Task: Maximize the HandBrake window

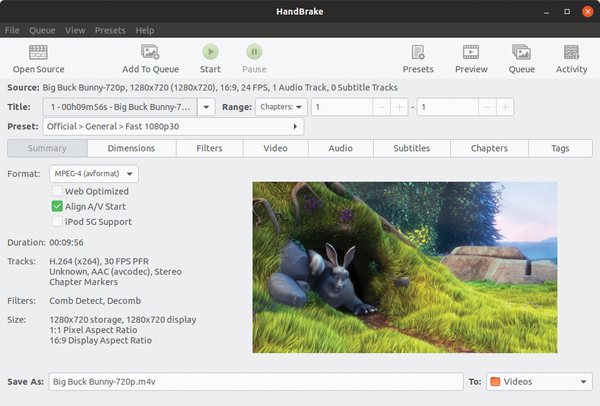Action: tap(567, 11)
